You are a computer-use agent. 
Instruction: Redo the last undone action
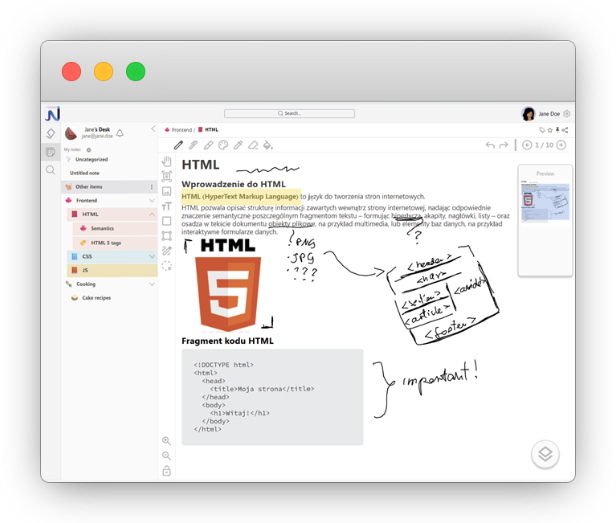click(x=503, y=145)
